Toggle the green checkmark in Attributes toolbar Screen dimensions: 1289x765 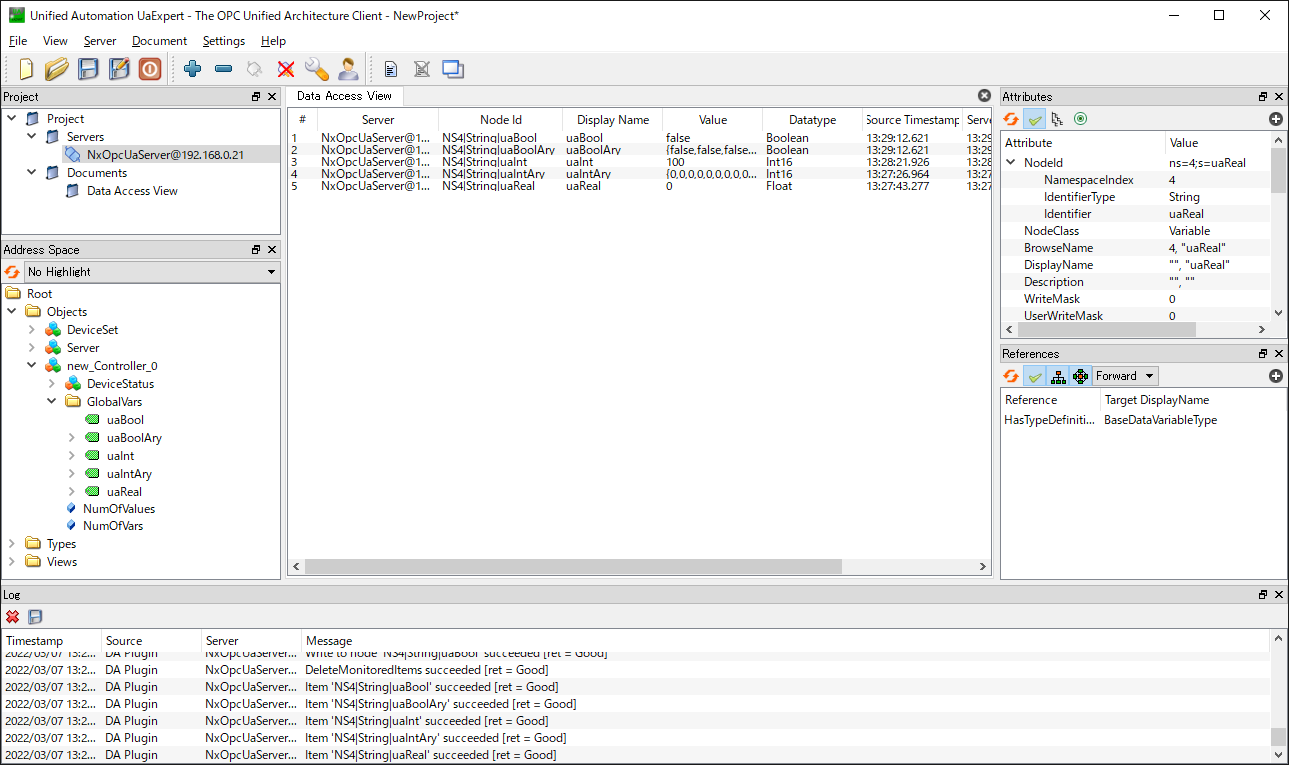(x=1035, y=119)
